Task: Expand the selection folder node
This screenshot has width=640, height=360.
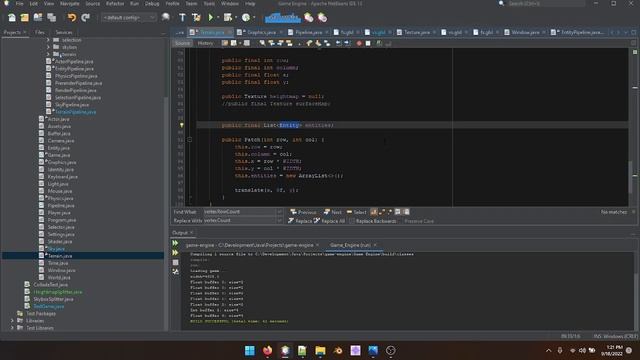Action: 48,40
